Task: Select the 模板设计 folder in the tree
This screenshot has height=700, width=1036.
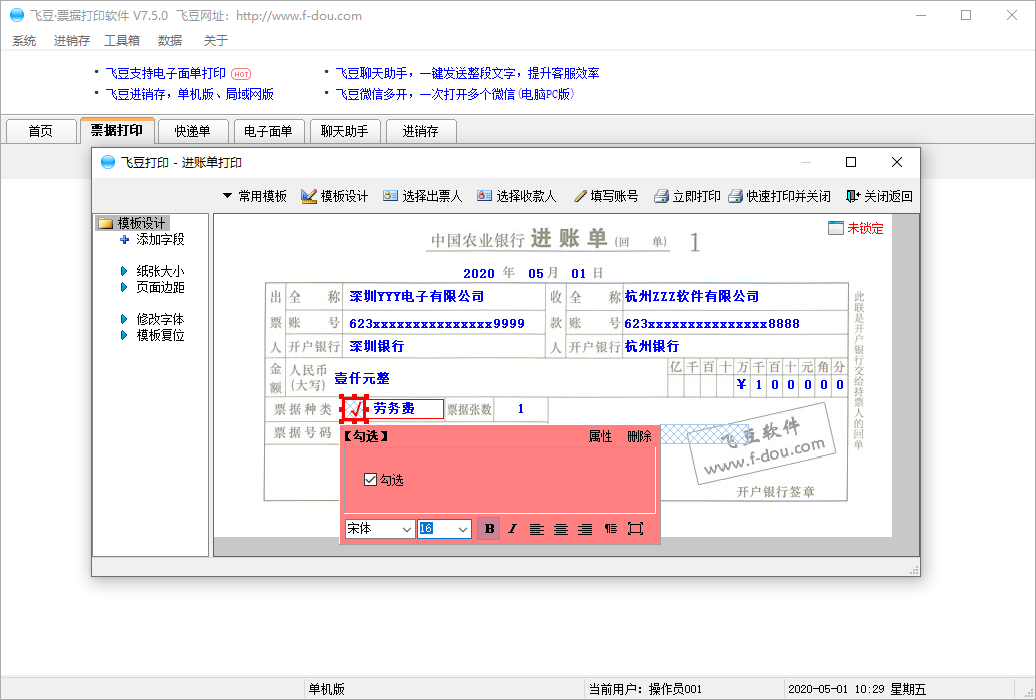Action: tap(133, 223)
